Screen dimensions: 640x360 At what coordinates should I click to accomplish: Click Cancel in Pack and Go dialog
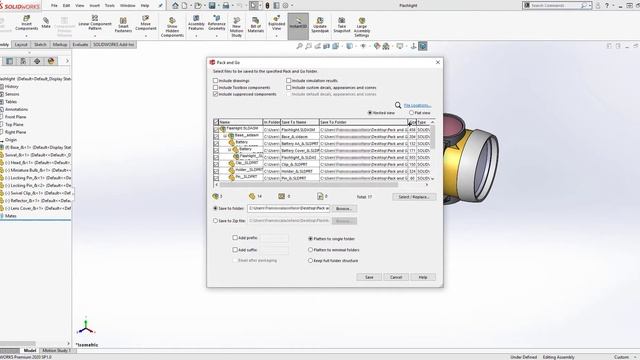pos(396,277)
